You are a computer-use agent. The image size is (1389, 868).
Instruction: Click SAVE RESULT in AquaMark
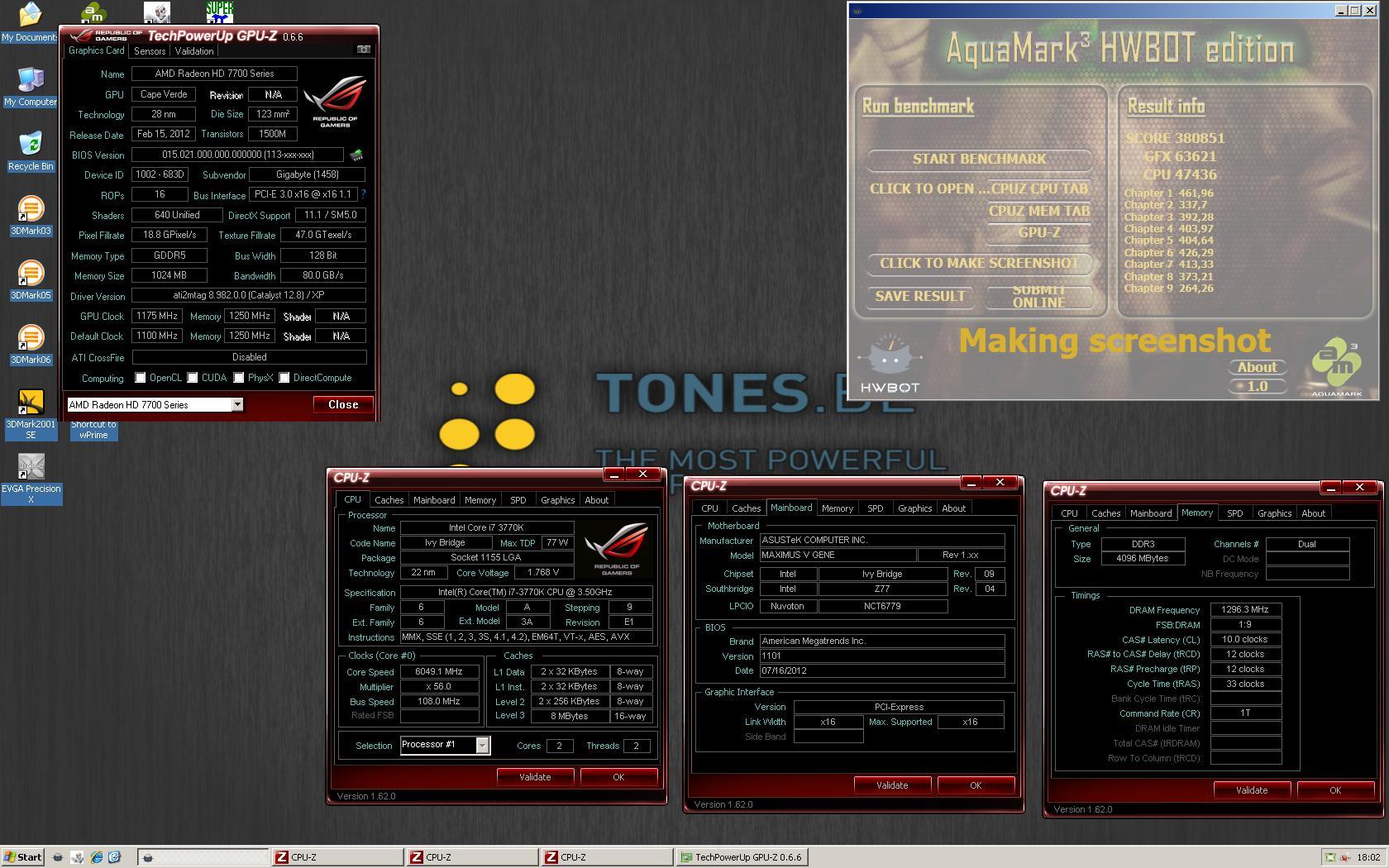pyautogui.click(x=919, y=296)
